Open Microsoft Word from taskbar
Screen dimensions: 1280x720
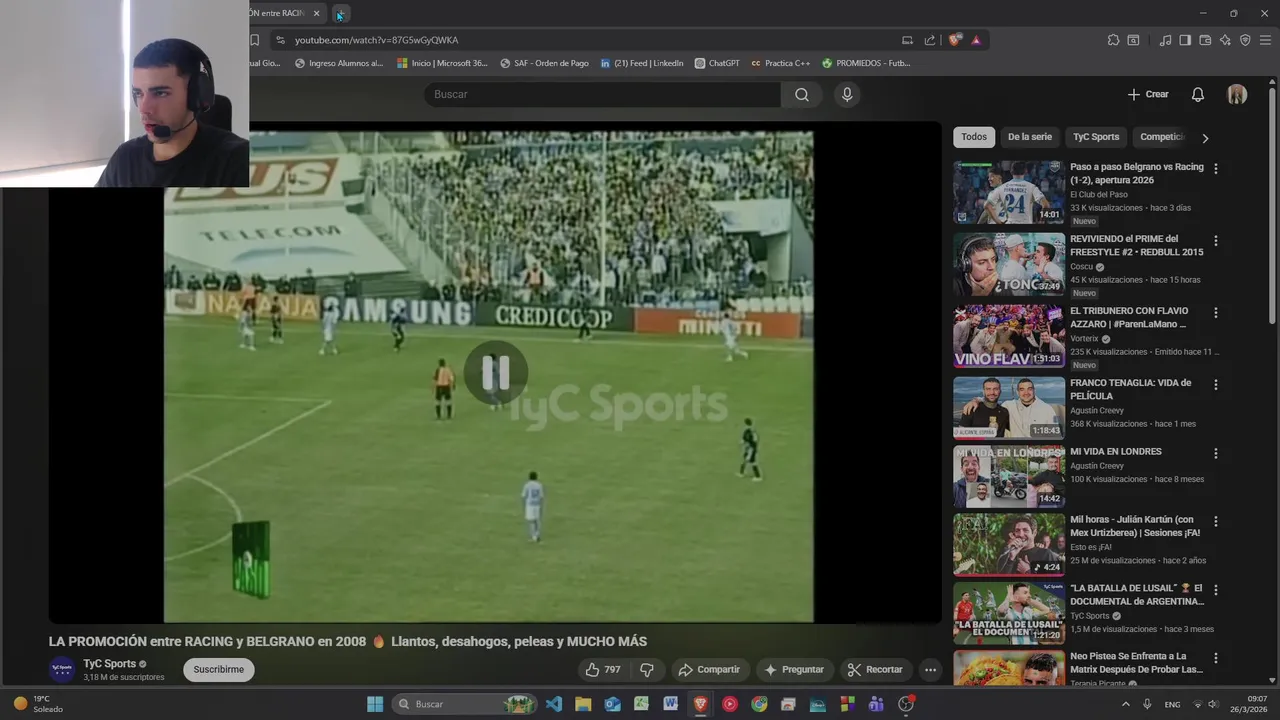pyautogui.click(x=670, y=704)
